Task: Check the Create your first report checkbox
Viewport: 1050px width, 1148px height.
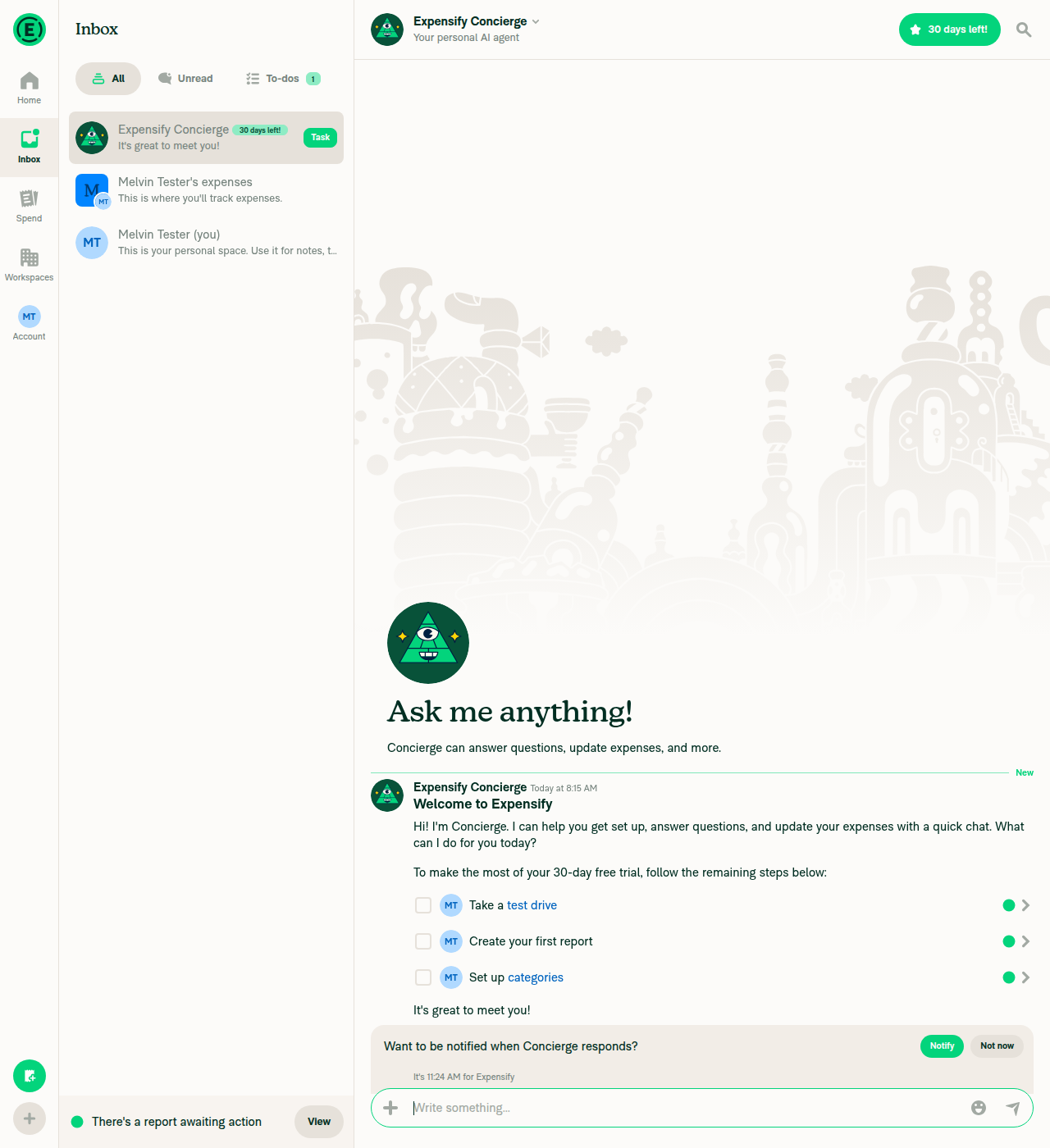Action: tap(423, 941)
